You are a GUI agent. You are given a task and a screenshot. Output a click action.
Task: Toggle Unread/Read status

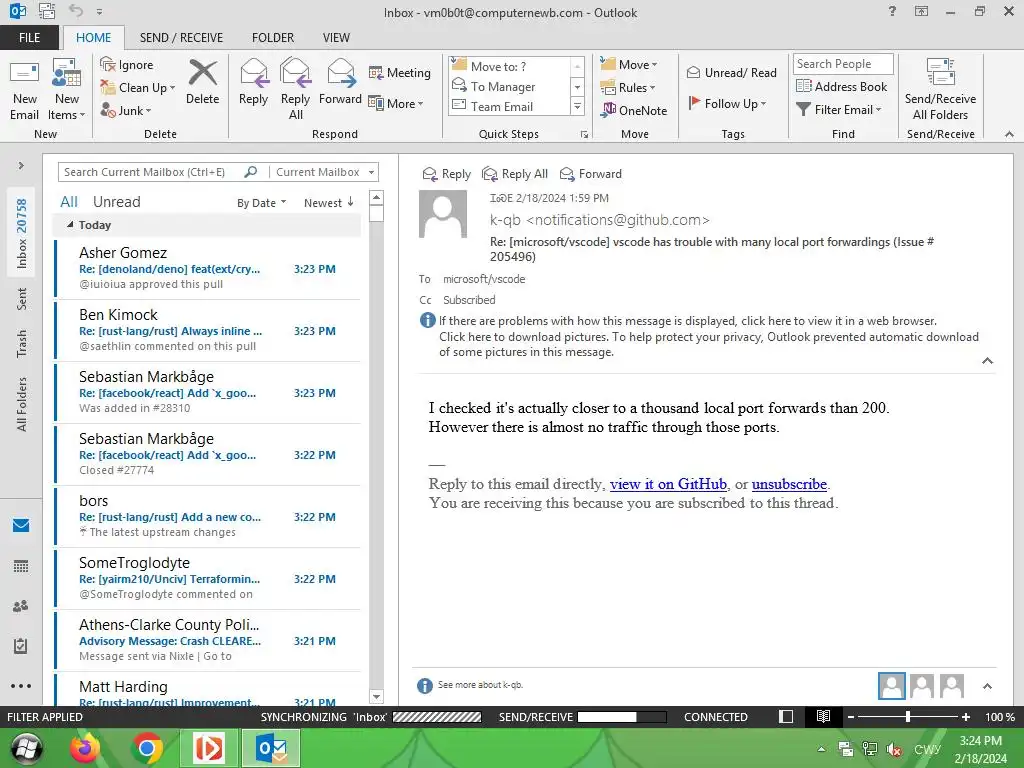[x=732, y=72]
